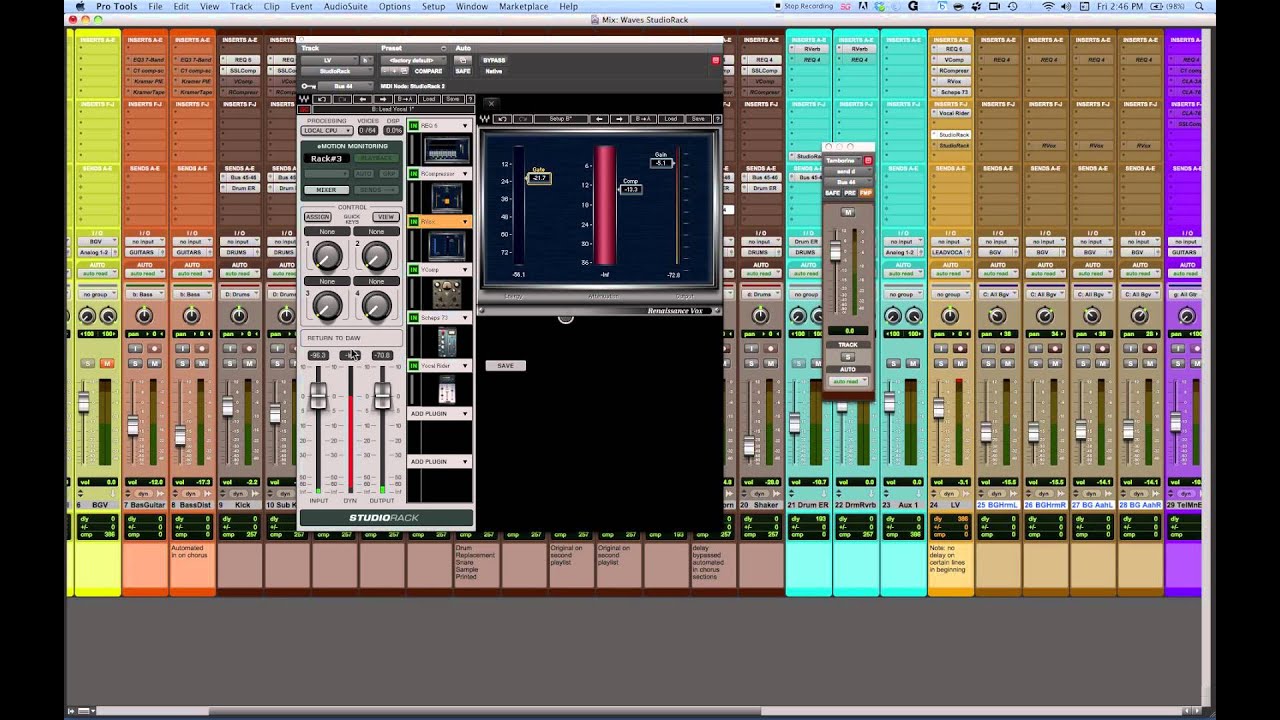The width and height of the screenshot is (1280, 720).
Task: Toggle the IN button for VComp
Action: point(414,269)
